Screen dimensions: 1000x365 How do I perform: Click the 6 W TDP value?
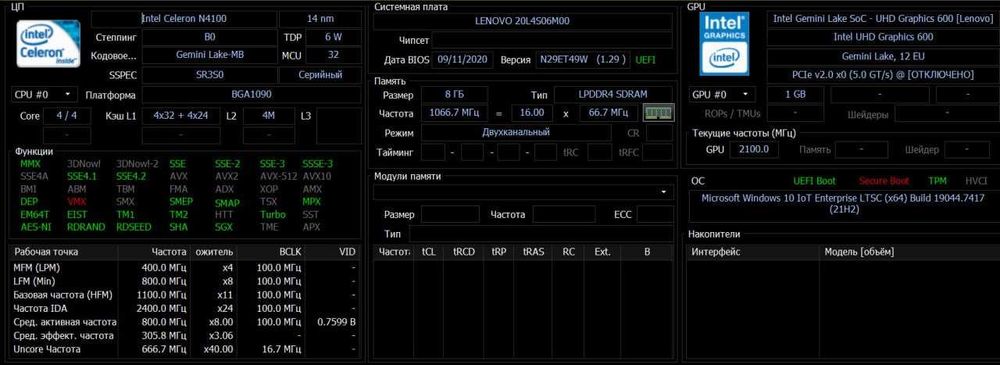pyautogui.click(x=333, y=37)
